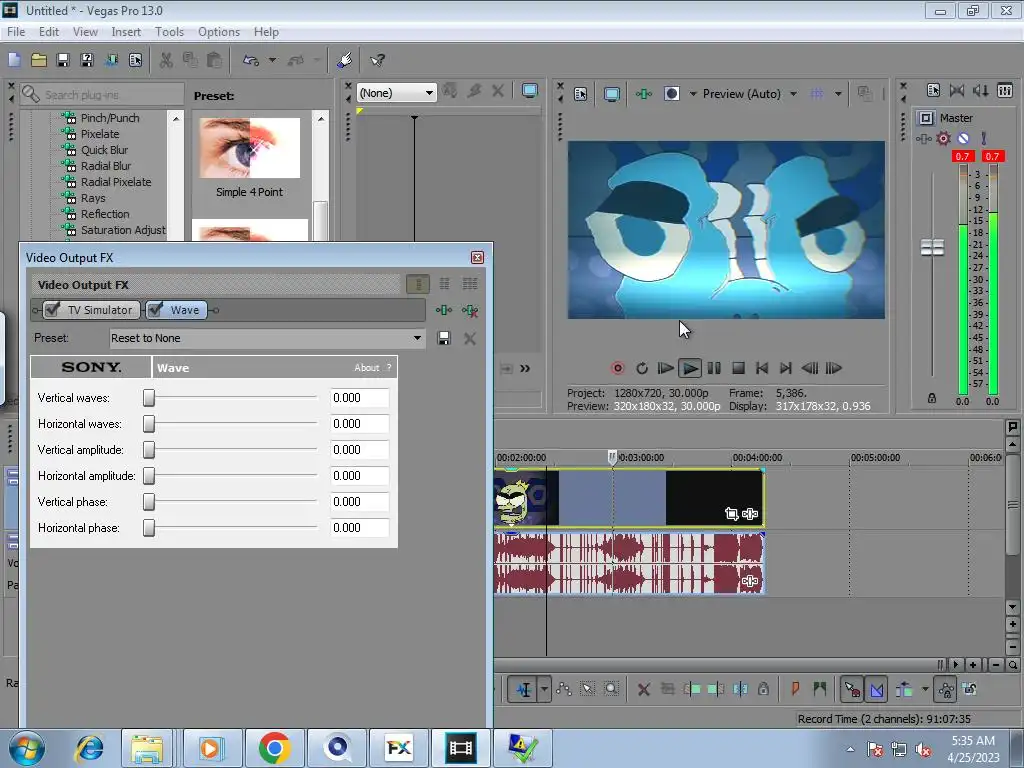Viewport: 1024px width, 768px height.
Task: Open the View menu
Action: pyautogui.click(x=85, y=31)
